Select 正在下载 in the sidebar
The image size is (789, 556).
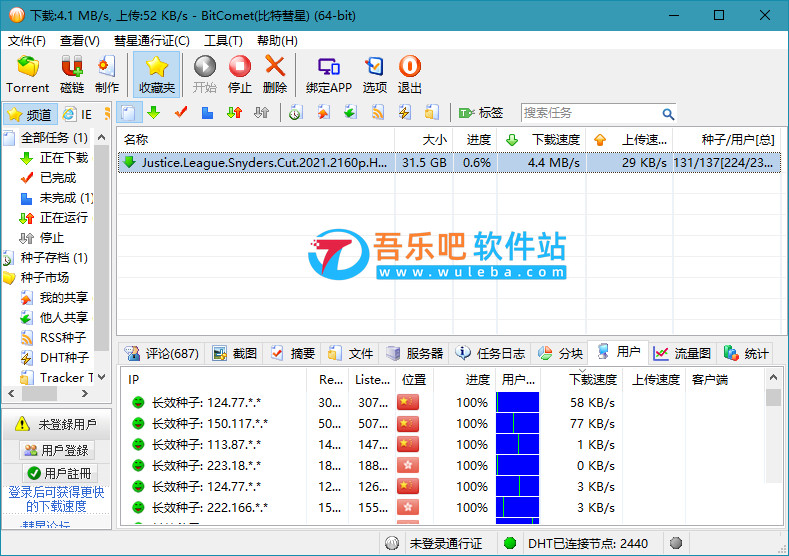(x=63, y=157)
